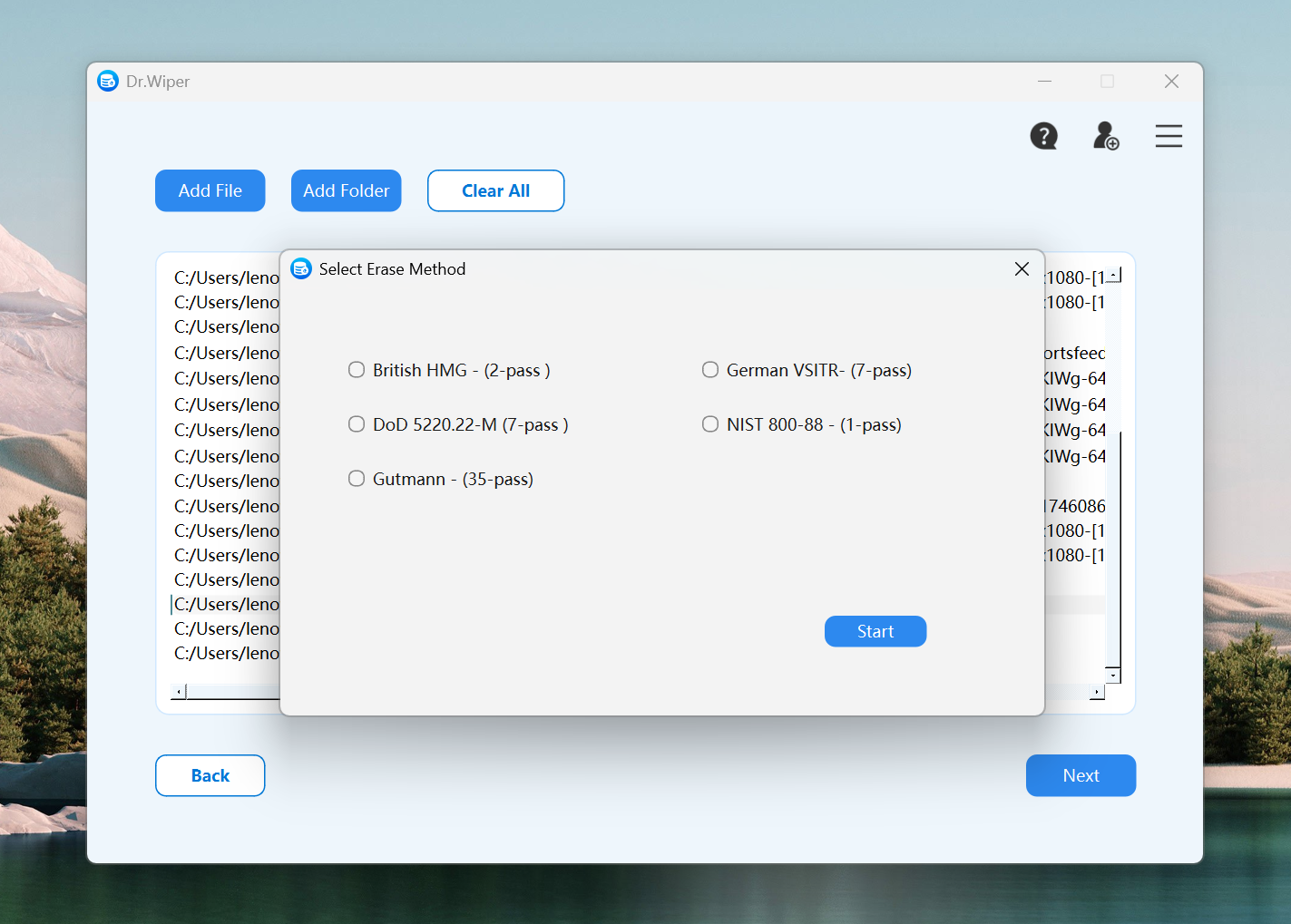Click the Select Erase Method dialog title
The height and width of the screenshot is (924, 1291).
(x=392, y=269)
